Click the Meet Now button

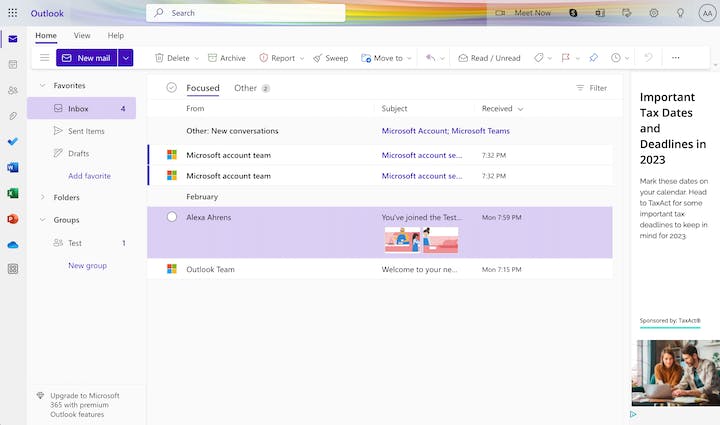click(523, 13)
